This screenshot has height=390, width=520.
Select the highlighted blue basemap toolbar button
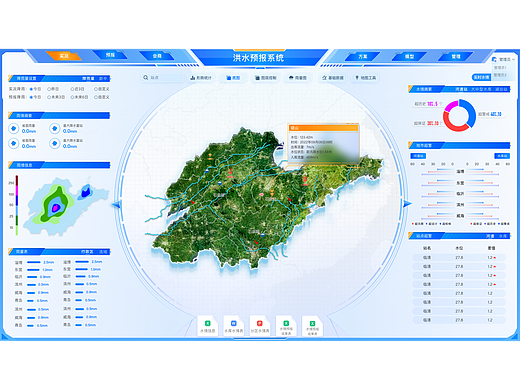coord(233,78)
